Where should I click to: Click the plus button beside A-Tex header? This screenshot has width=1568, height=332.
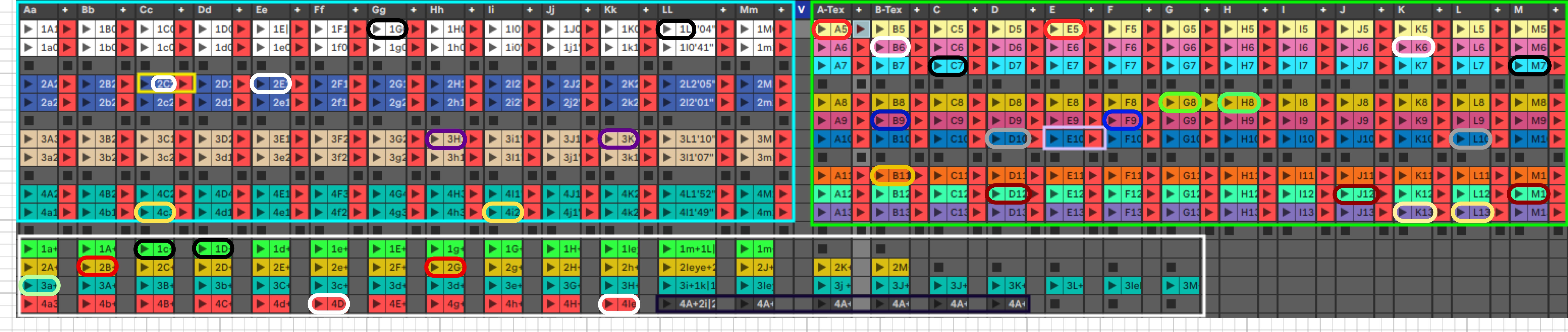pyautogui.click(x=859, y=10)
